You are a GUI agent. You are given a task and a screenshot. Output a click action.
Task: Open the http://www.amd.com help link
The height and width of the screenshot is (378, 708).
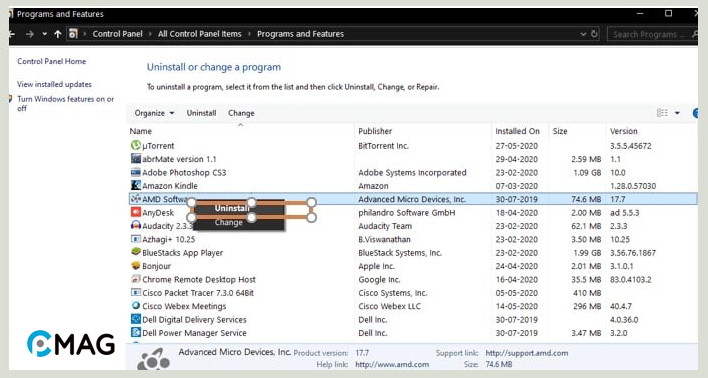click(x=392, y=364)
